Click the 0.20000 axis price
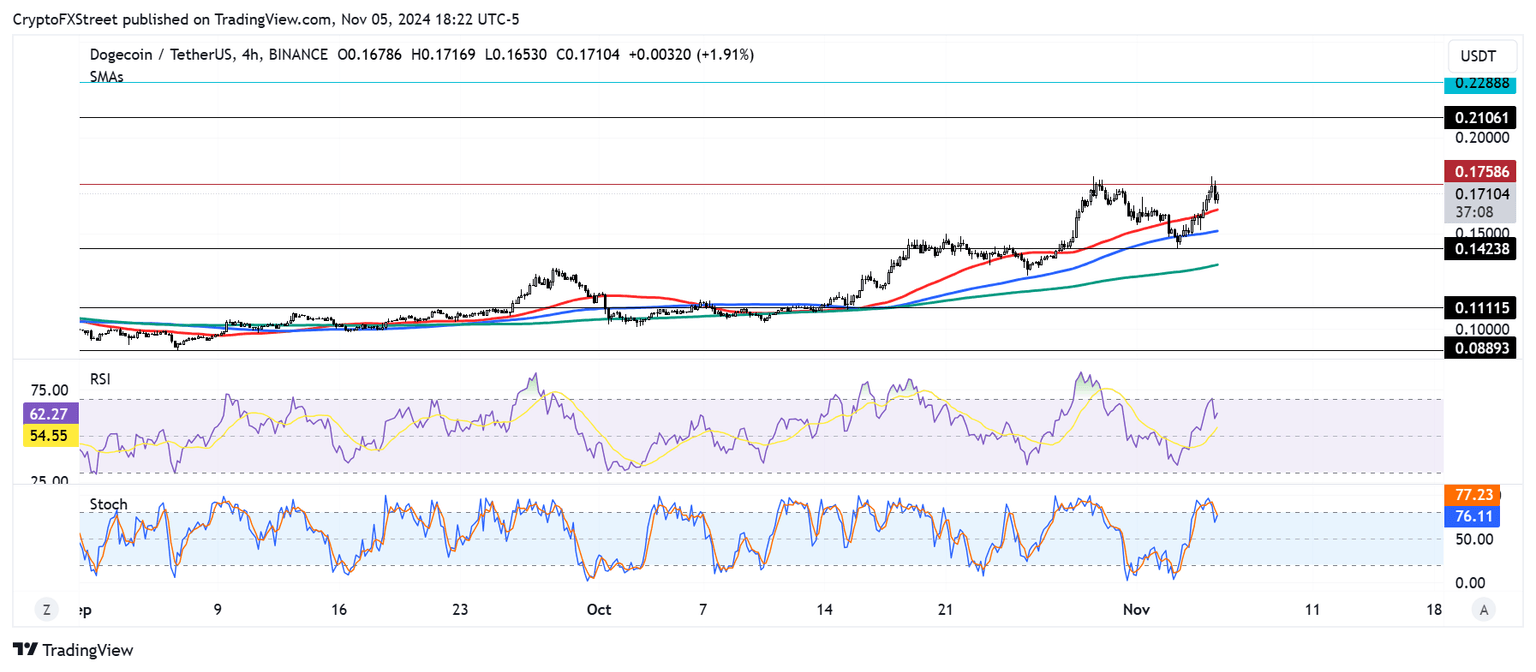Image resolution: width=1536 pixels, height=672 pixels. [x=1480, y=137]
